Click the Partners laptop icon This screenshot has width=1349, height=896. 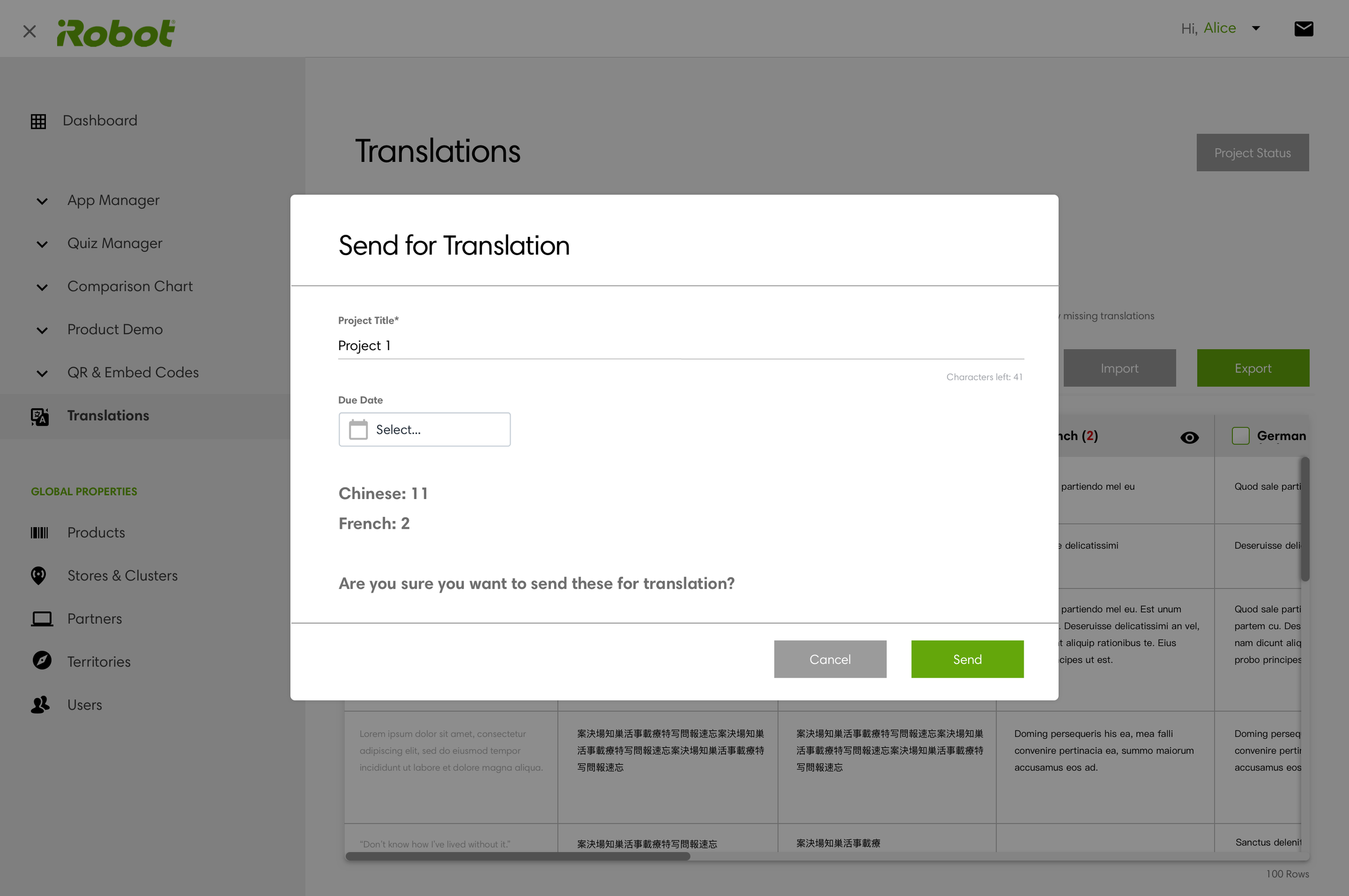tap(41, 619)
